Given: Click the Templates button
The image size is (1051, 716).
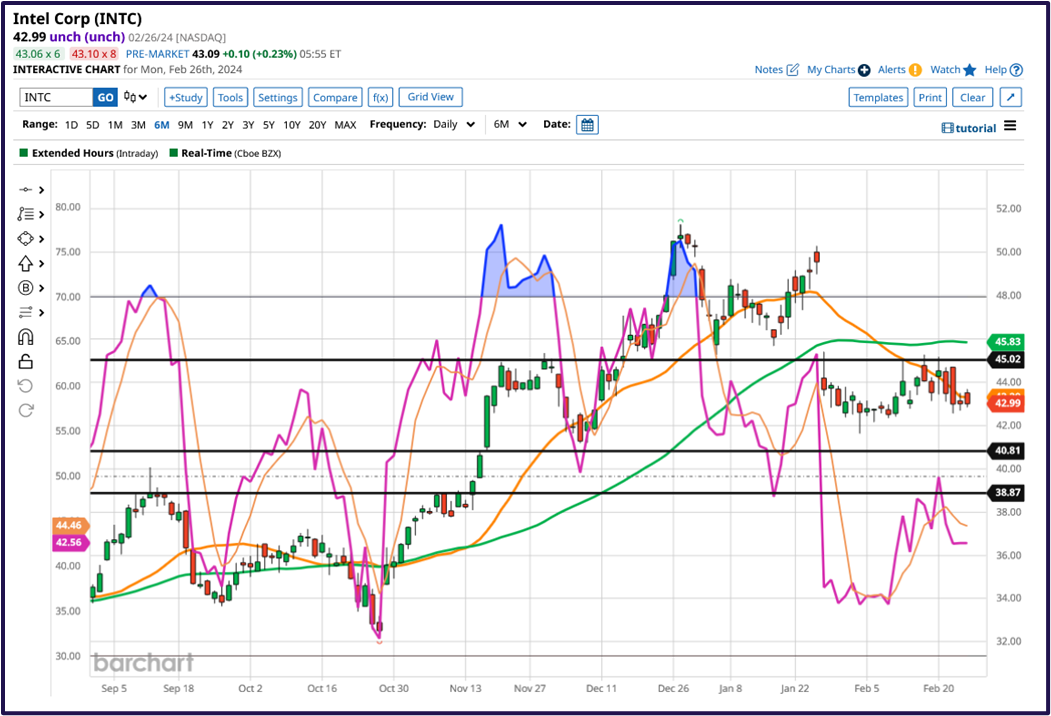Looking at the screenshot, I should pos(877,98).
